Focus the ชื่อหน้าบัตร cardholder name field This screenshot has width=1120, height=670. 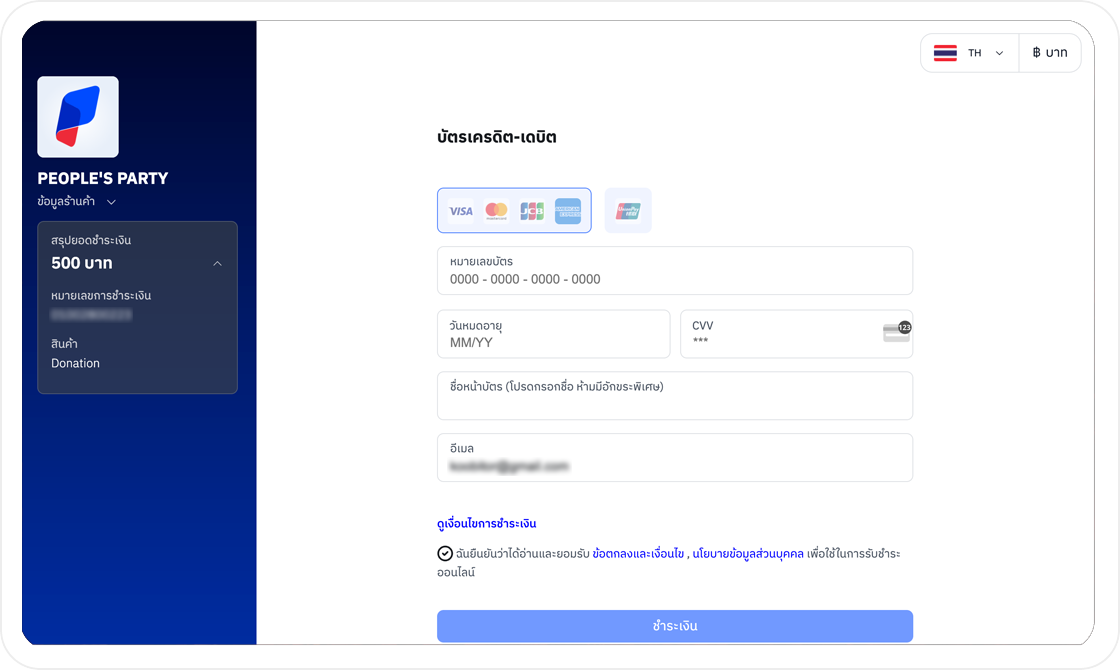click(x=675, y=396)
